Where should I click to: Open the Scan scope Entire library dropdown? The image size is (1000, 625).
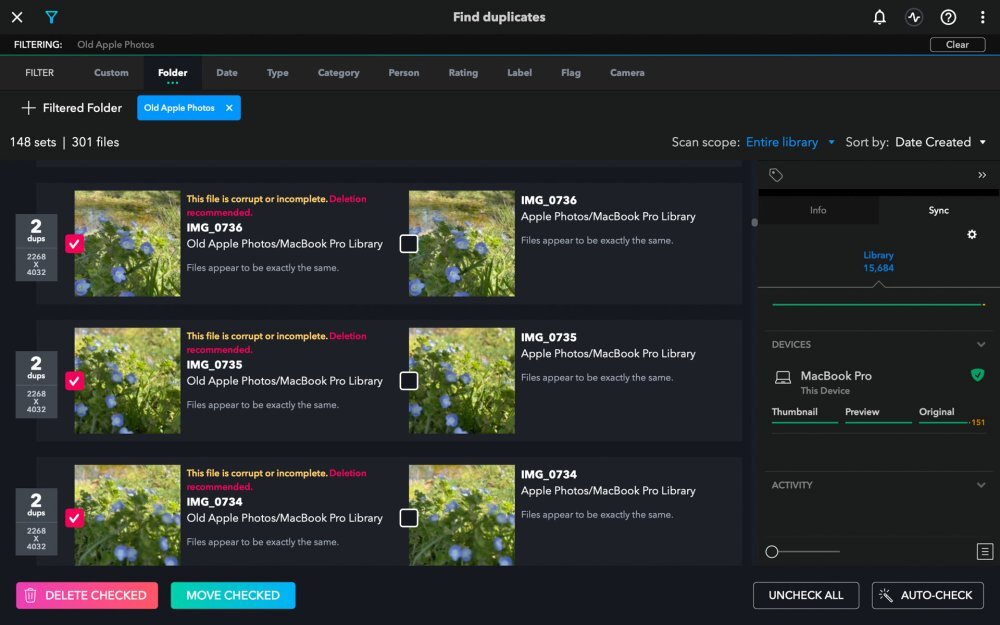pos(790,142)
